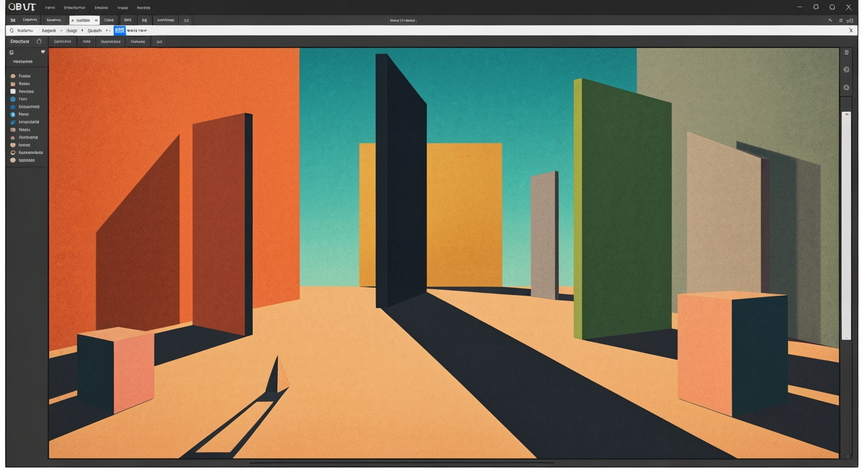Click the lock icon beside the canvas tab label
Viewport: 864px width, 471px height.
[39, 41]
